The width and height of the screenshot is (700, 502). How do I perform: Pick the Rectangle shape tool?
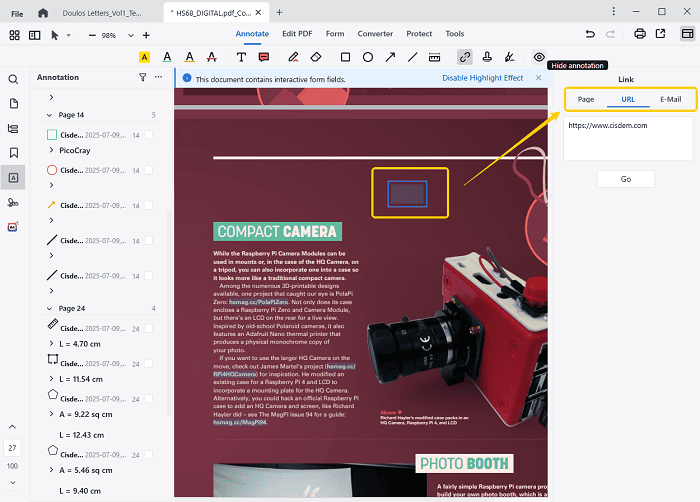(345, 57)
